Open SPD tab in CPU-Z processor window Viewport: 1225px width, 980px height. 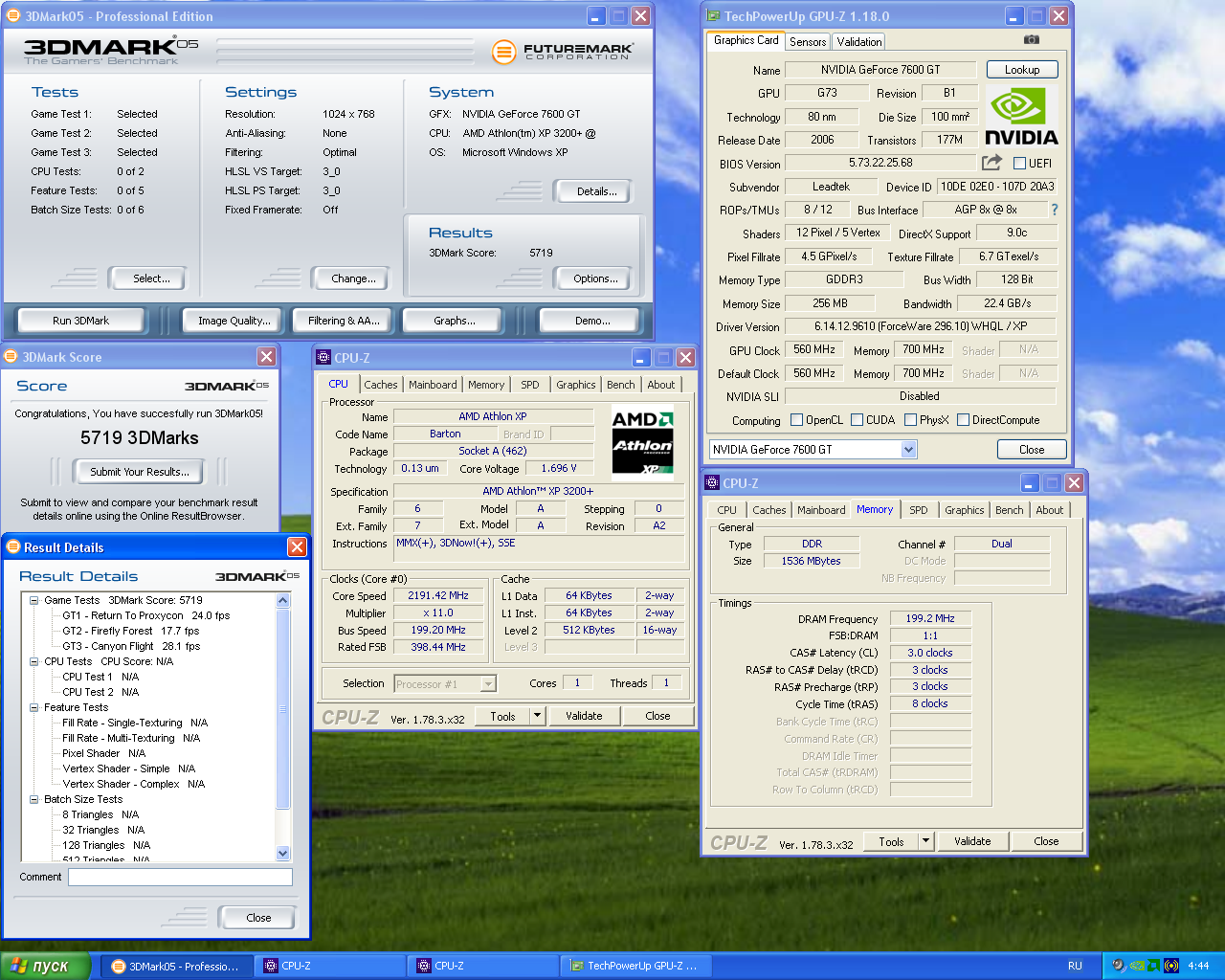tap(530, 385)
